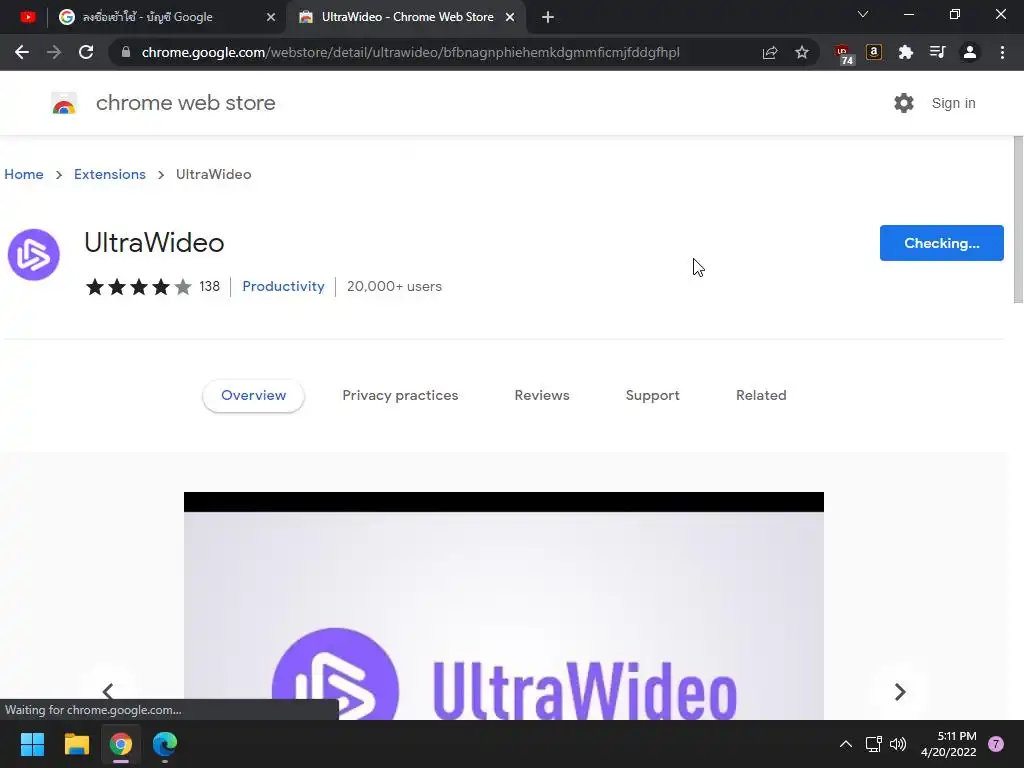This screenshot has width=1024, height=768.
Task: Open the tab search dropdown arrow
Action: click(x=863, y=14)
